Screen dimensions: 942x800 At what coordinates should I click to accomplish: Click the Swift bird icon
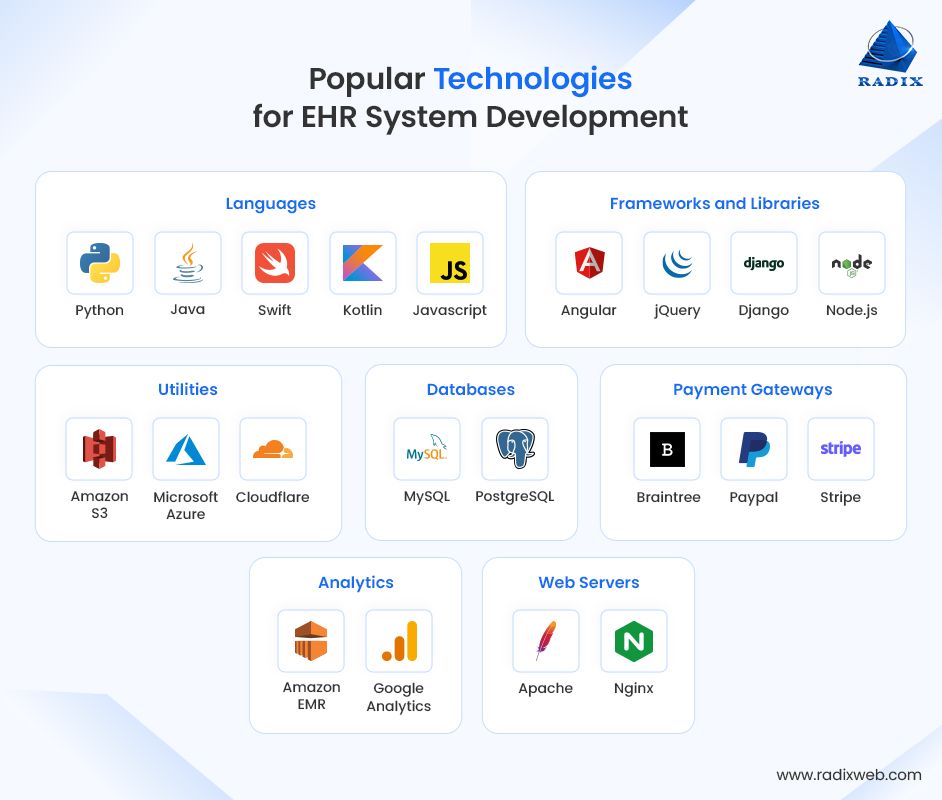pyautogui.click(x=275, y=263)
